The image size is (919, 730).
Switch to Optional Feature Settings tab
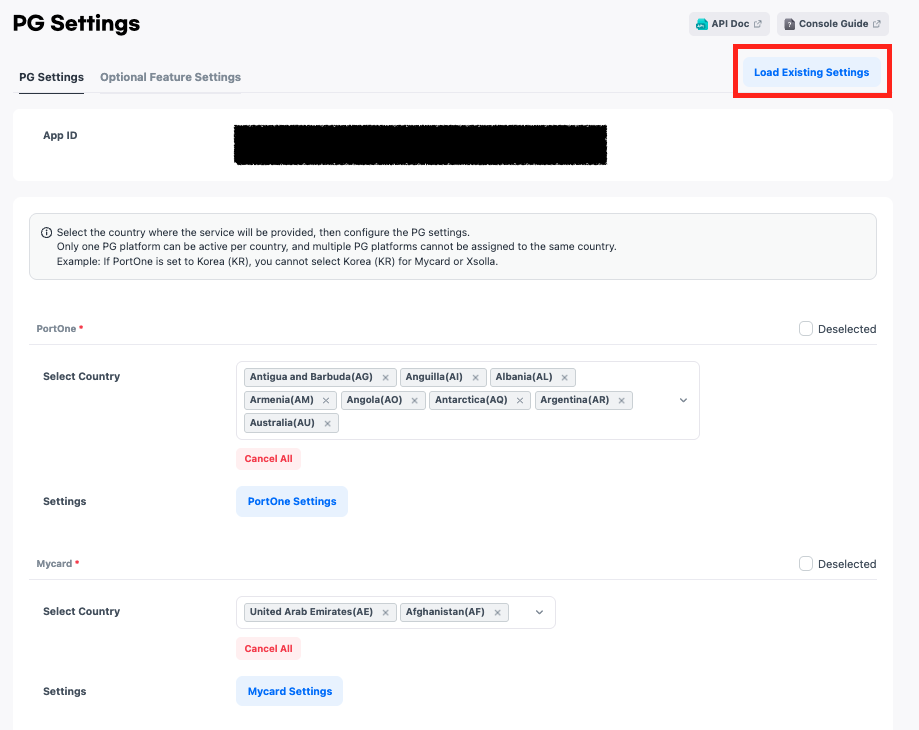[170, 77]
